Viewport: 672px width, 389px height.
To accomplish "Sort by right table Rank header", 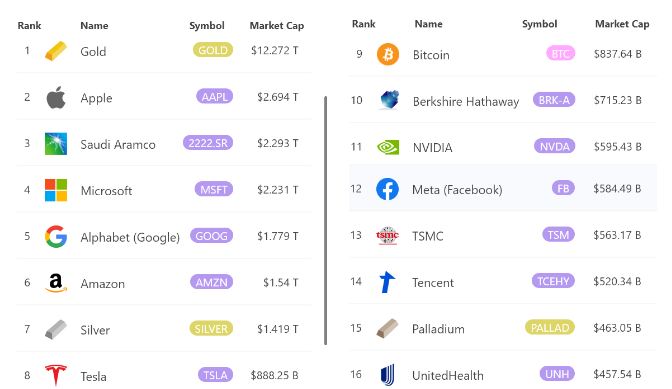I will 363,24.
